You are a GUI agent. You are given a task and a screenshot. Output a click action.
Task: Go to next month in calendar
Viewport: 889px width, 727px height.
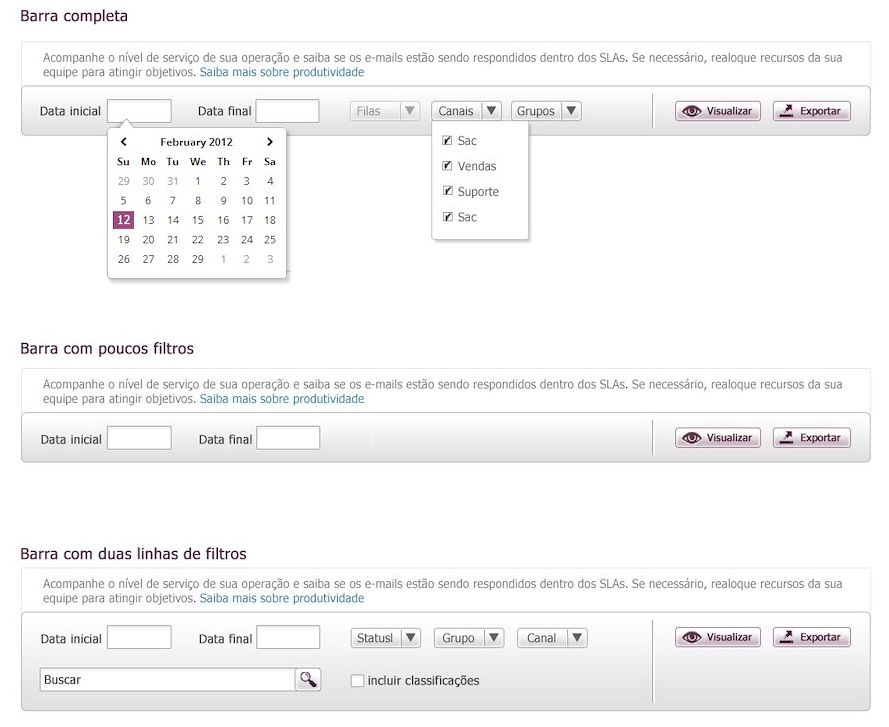pos(270,142)
